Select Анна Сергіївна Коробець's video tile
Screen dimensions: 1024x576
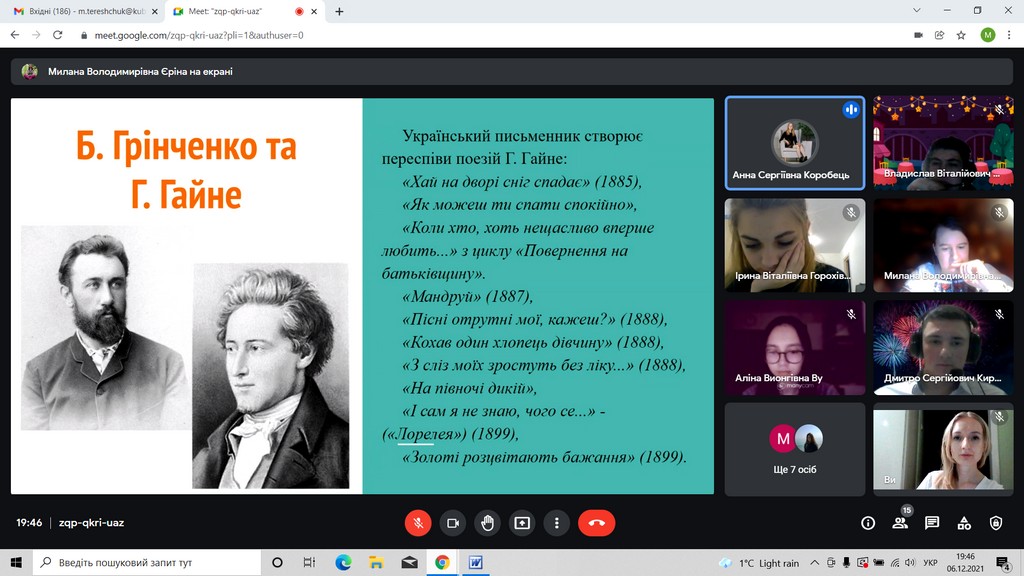click(794, 142)
